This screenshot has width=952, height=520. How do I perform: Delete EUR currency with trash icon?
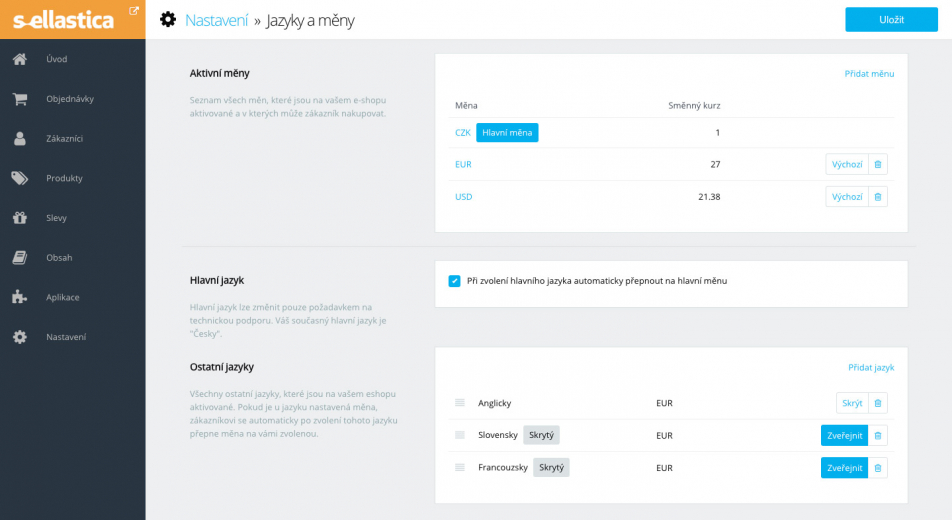pyautogui.click(x=878, y=164)
